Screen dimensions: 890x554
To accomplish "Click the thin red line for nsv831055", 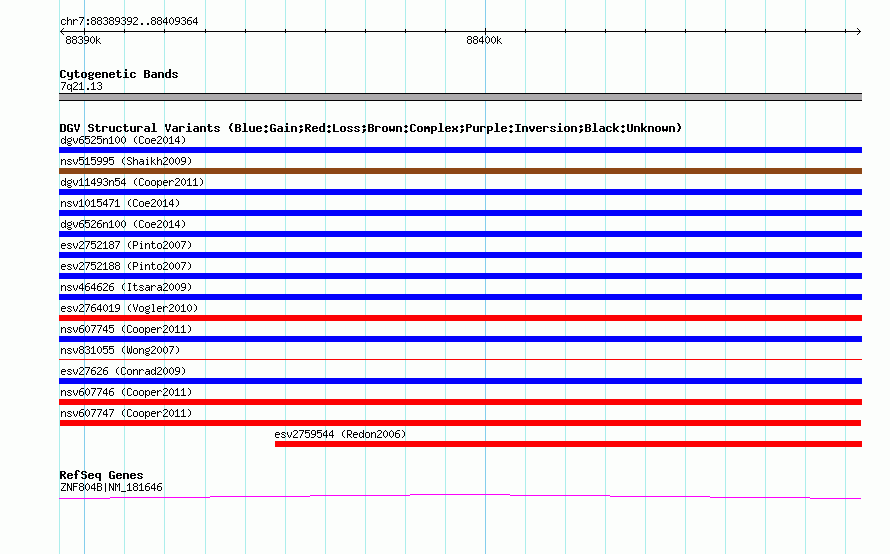I will 460,359.
